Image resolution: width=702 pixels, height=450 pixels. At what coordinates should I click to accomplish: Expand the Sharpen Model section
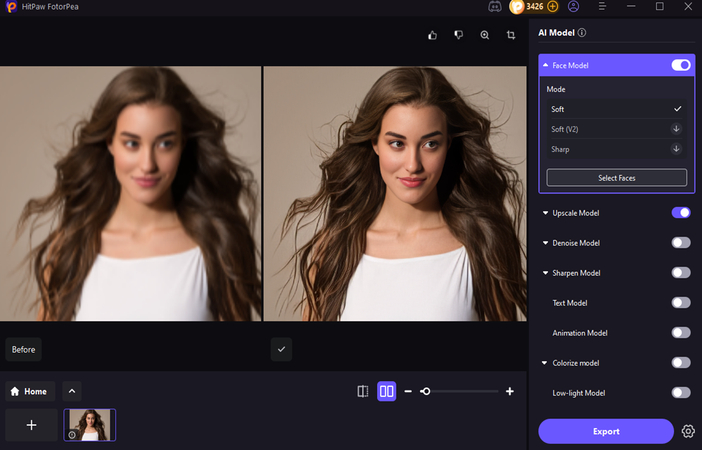click(x=545, y=273)
